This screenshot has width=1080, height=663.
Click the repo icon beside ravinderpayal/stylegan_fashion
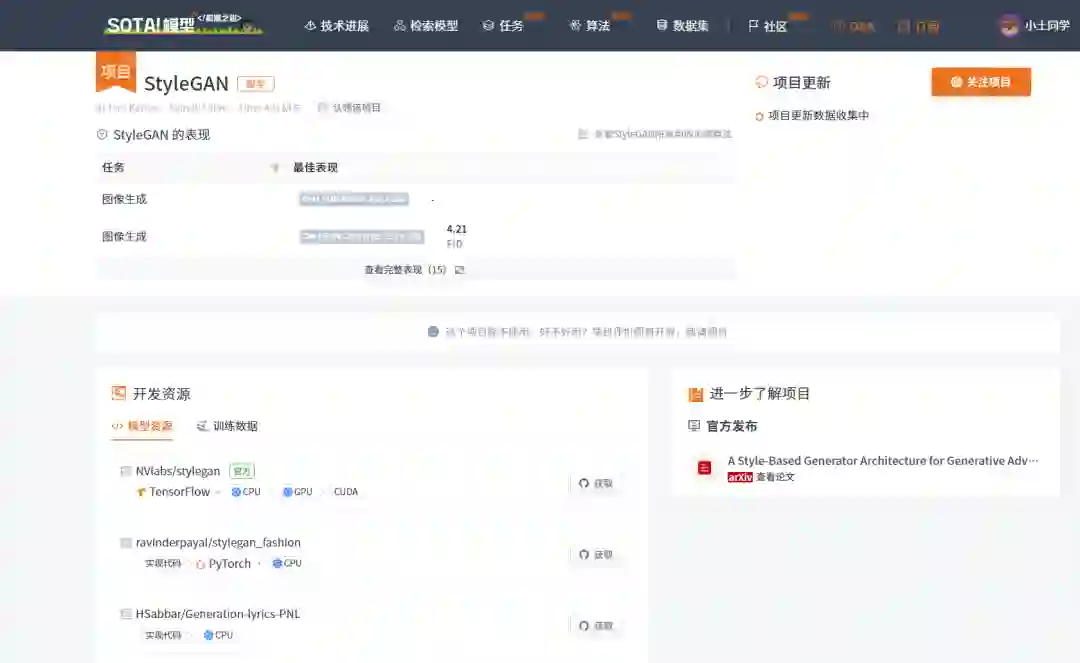tap(126, 543)
